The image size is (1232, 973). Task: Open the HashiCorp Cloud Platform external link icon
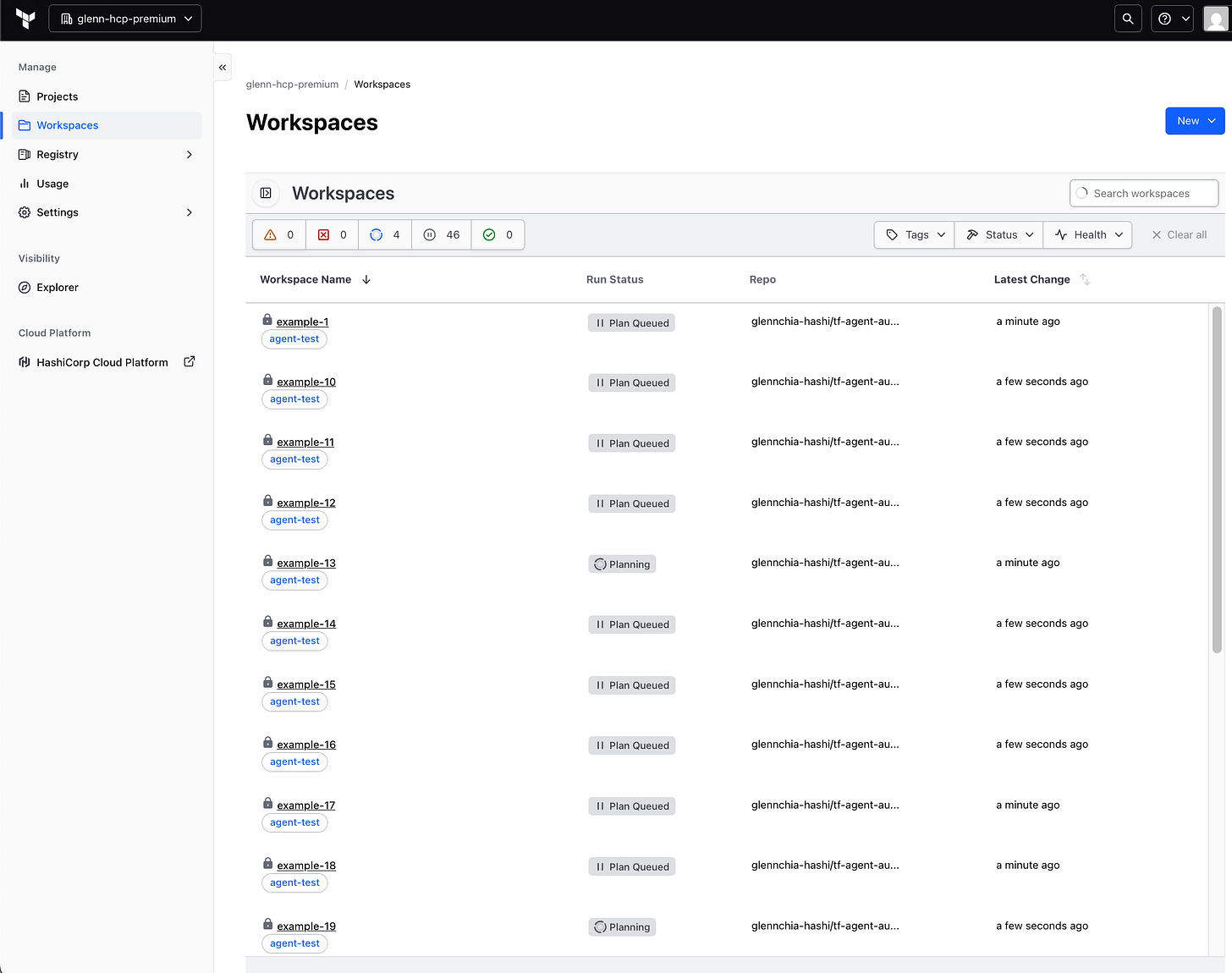point(189,361)
